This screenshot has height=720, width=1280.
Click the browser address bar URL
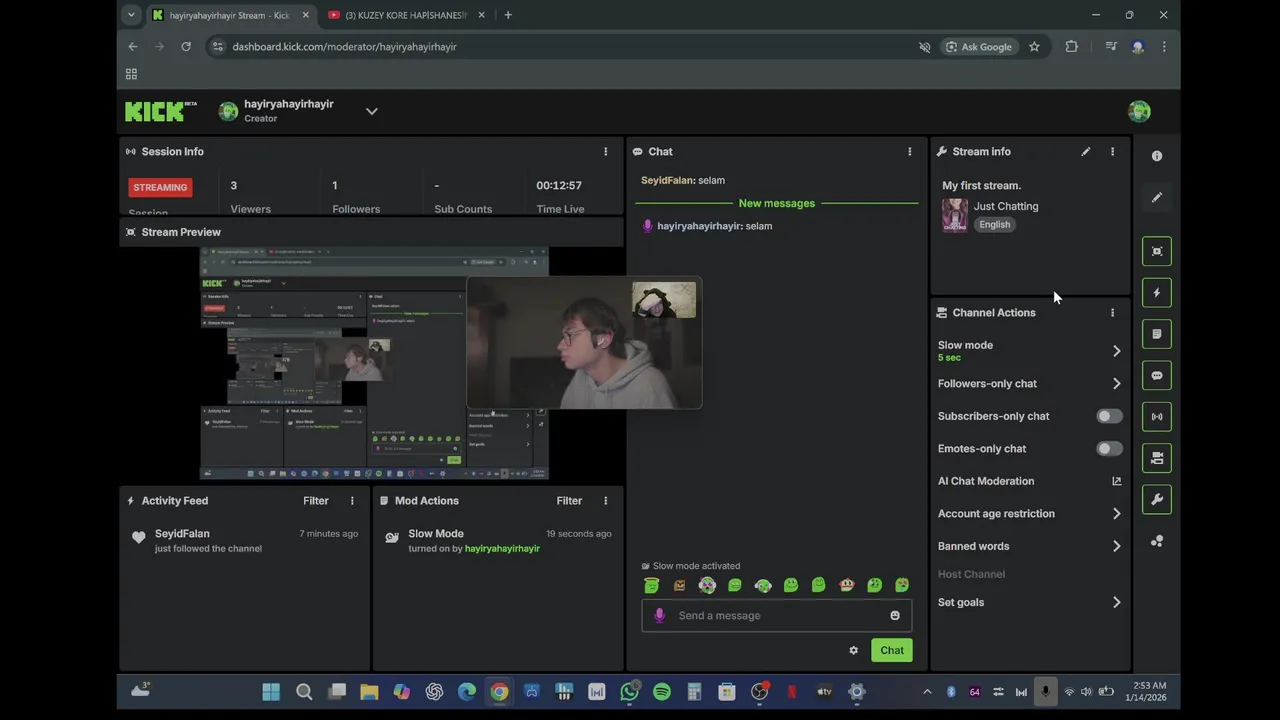coord(344,47)
